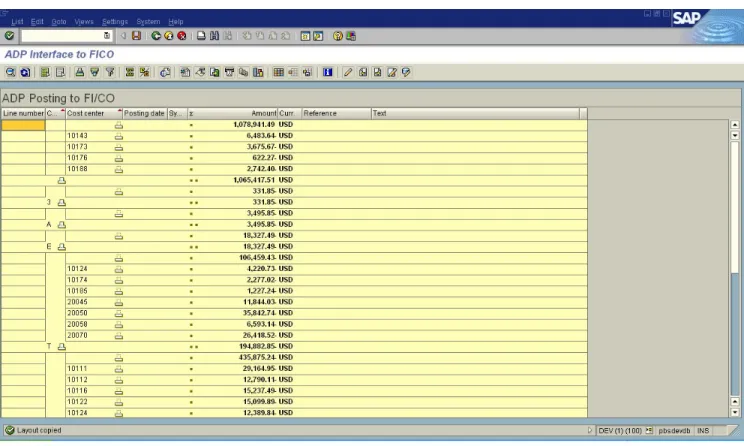Screen dimensions: 744x446
Task: Open the Edit menu
Action: click(x=37, y=21)
